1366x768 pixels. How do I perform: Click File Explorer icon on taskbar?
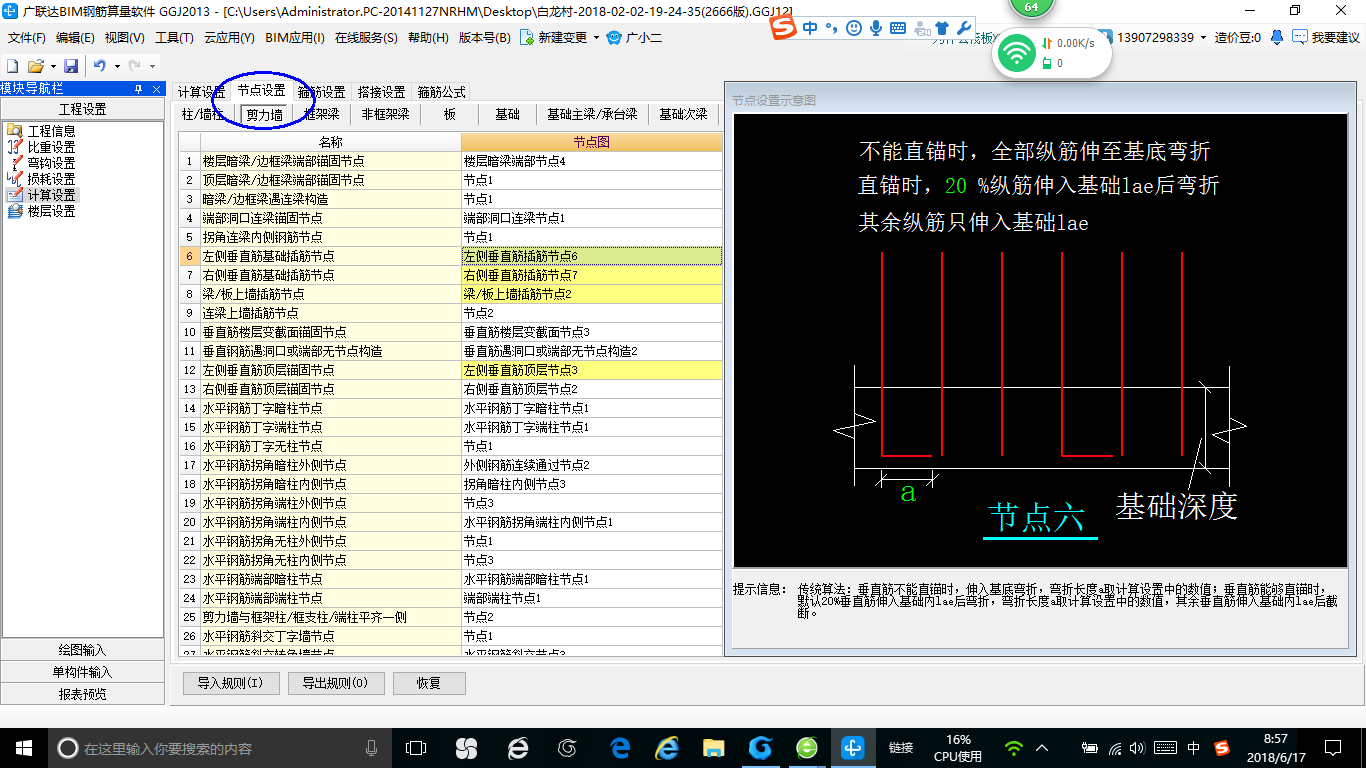coord(713,747)
